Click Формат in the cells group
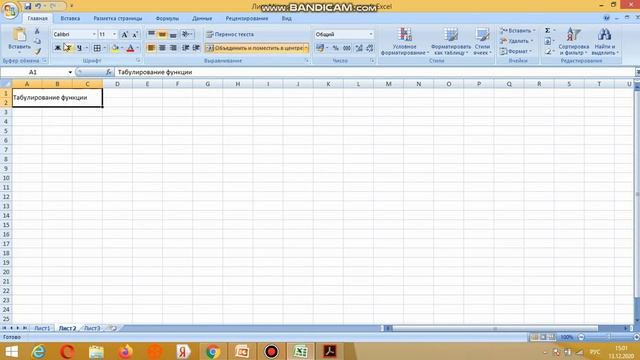640x360 pixels. point(516,51)
